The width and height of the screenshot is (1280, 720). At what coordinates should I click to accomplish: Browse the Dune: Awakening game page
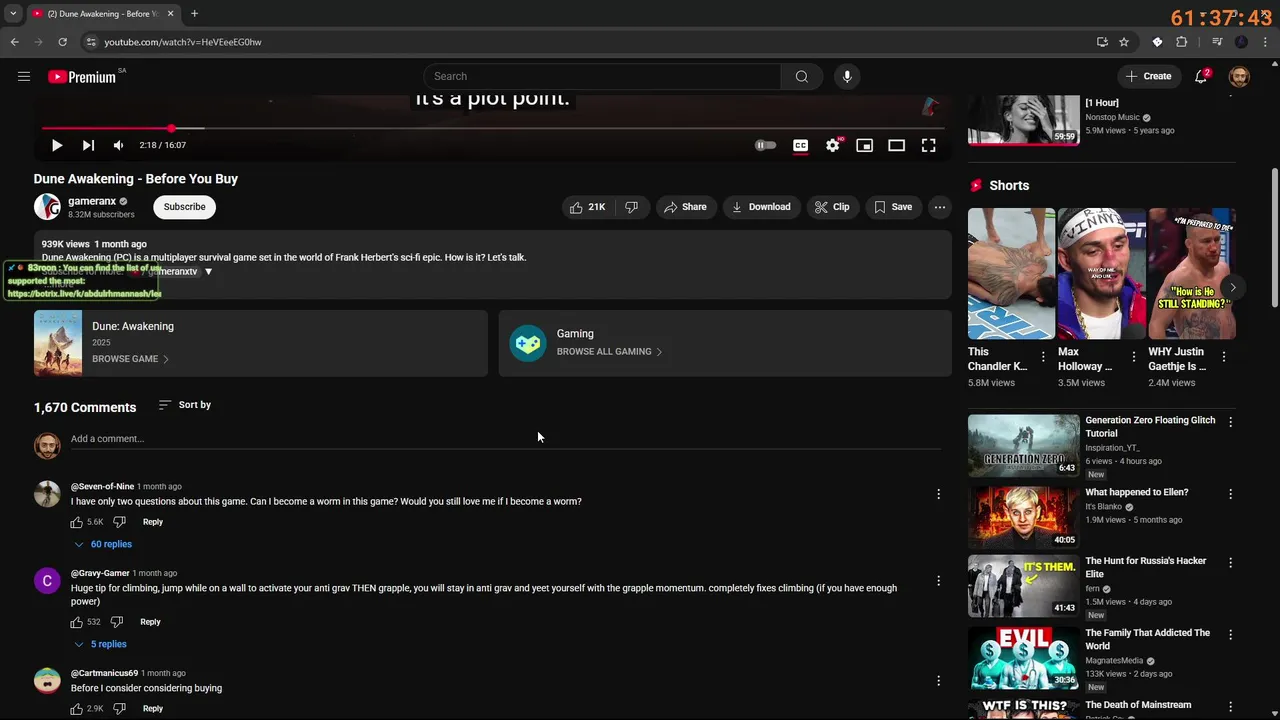pyautogui.click(x=260, y=343)
